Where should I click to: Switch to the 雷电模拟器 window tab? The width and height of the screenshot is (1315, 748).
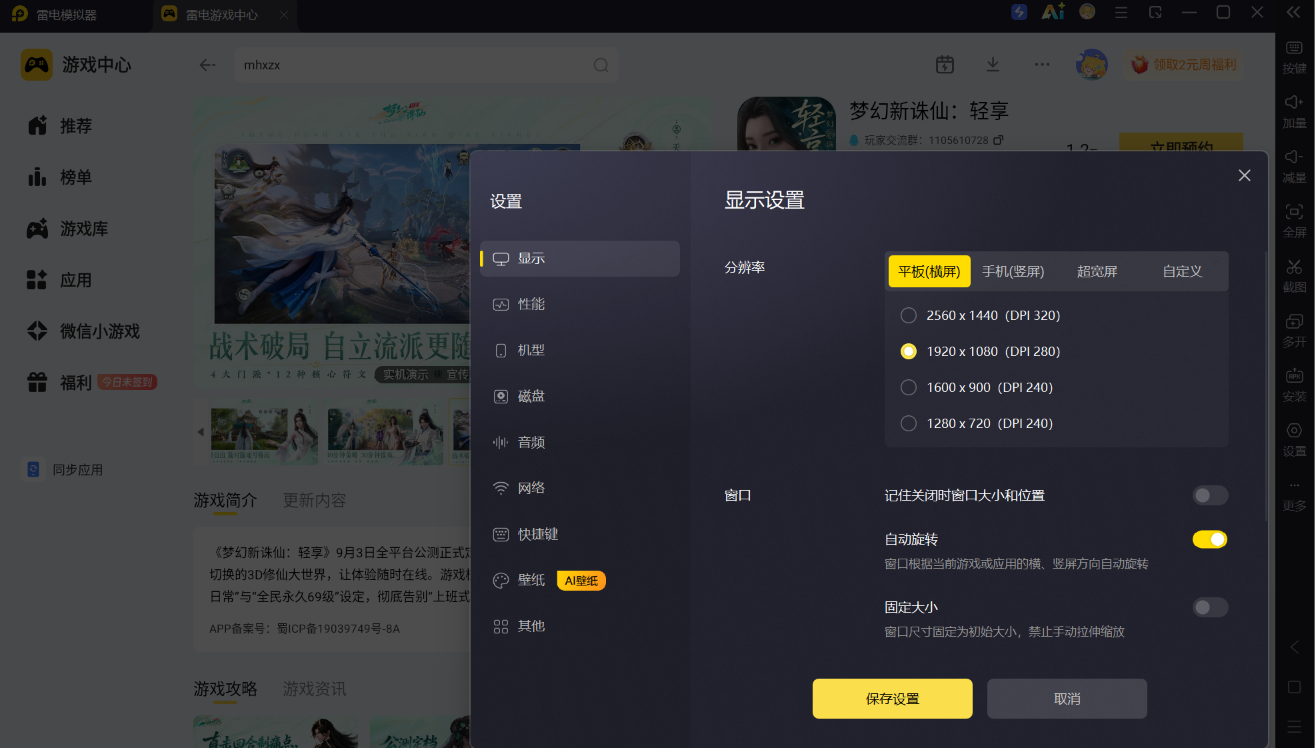pos(66,14)
